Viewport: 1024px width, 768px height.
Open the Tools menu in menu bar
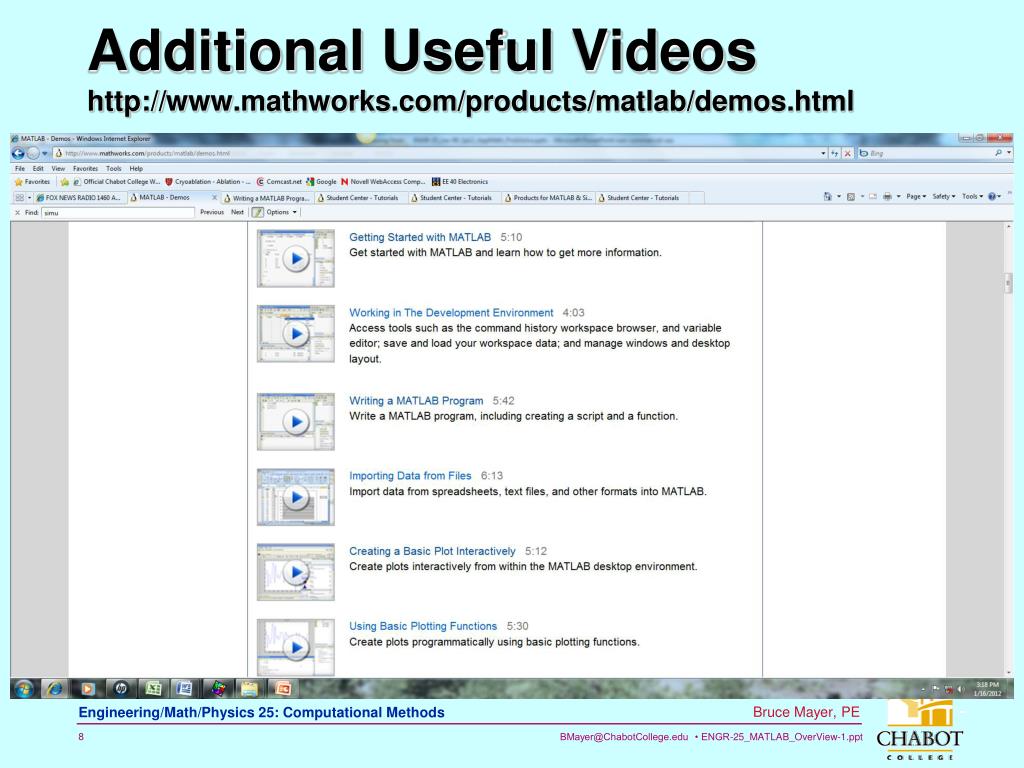click(x=114, y=168)
